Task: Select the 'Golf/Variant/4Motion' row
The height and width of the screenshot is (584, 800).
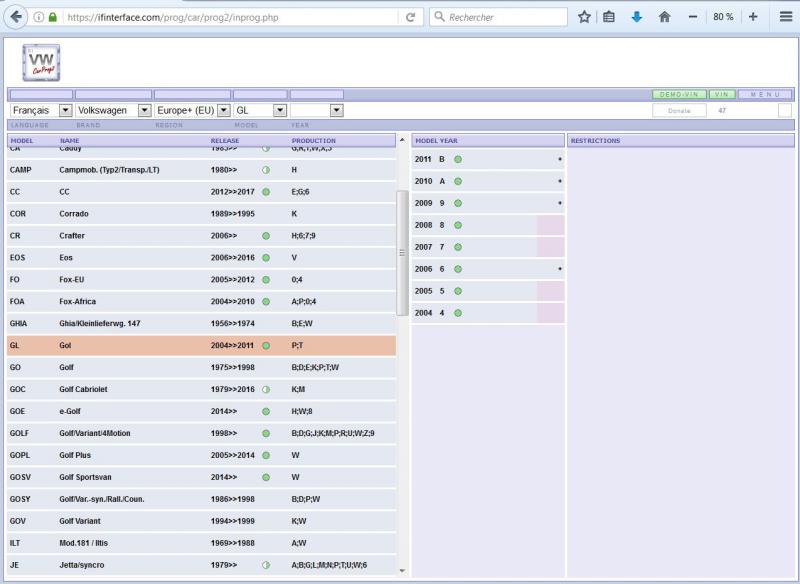Action: 202,433
